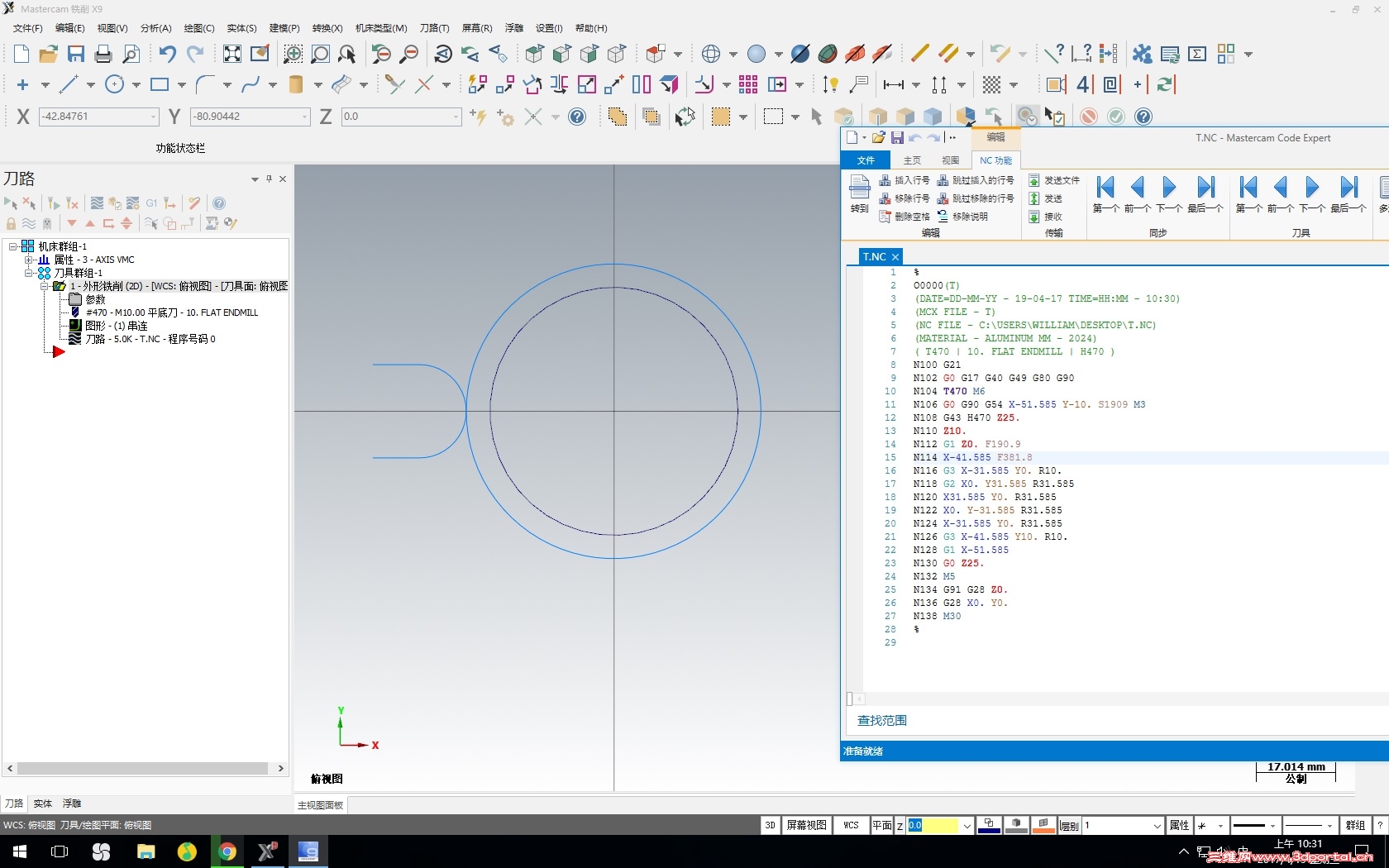Click the Undo arrow in main toolbar
The width and height of the screenshot is (1389, 868).
click(x=167, y=55)
